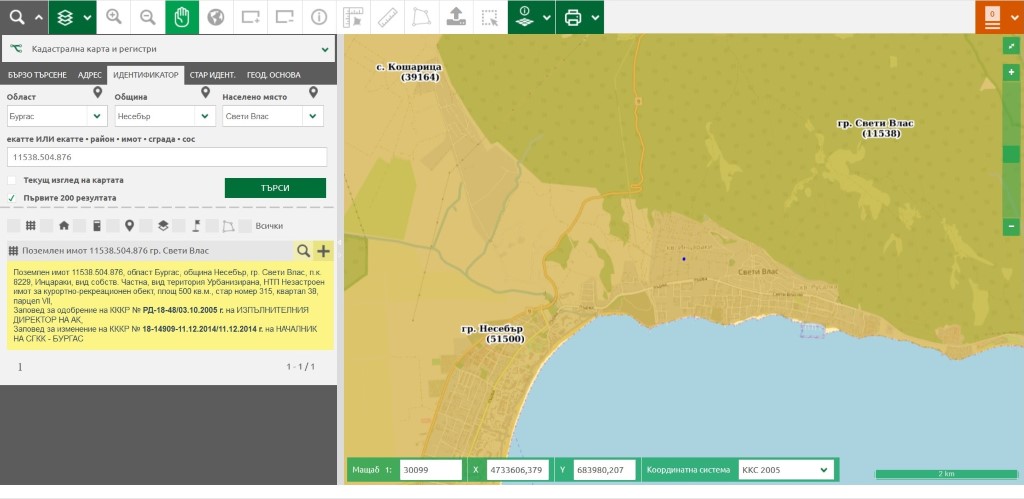Select the info identify tool

point(318,17)
